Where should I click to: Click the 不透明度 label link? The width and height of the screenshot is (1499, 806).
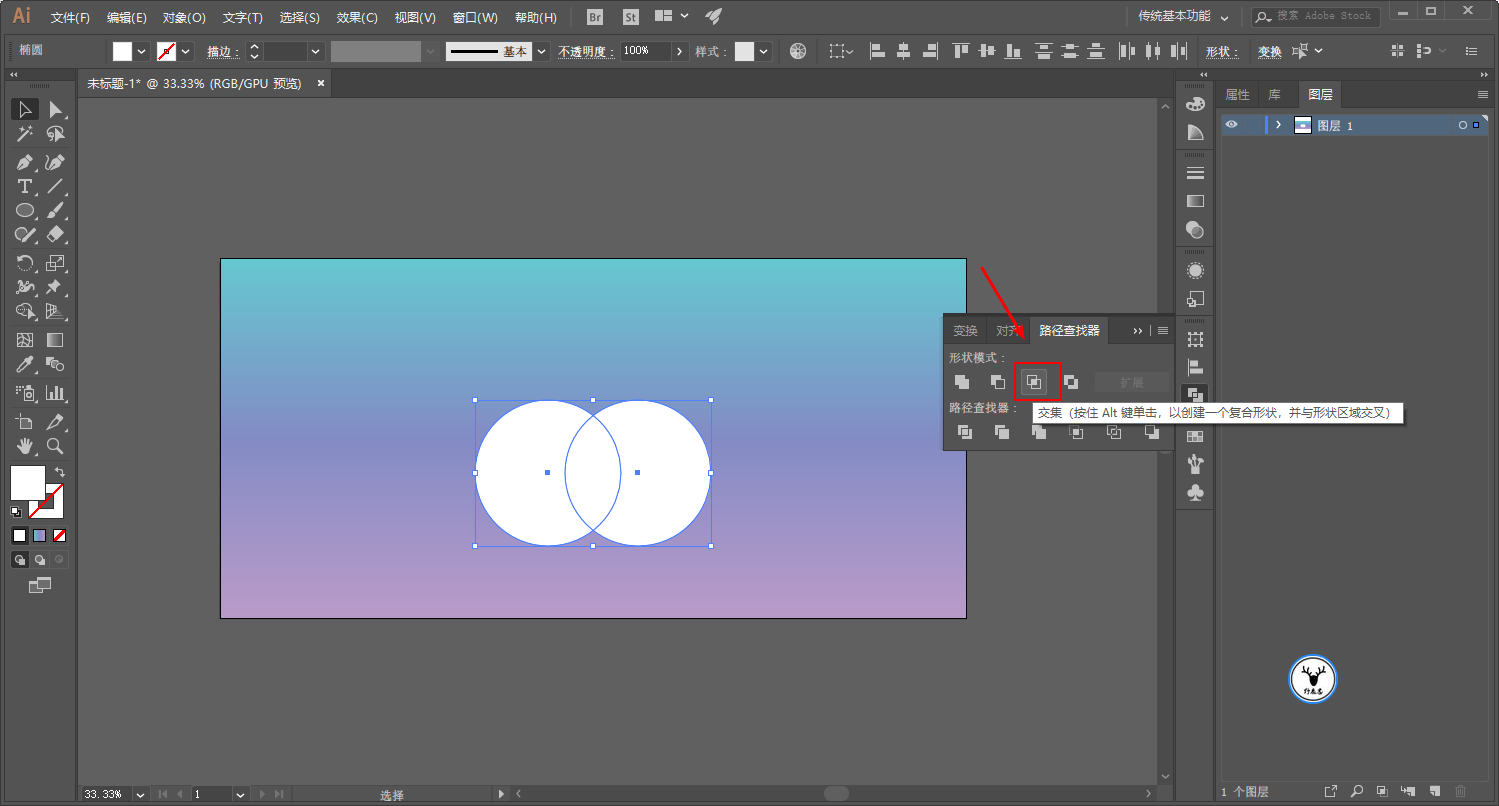pos(587,51)
